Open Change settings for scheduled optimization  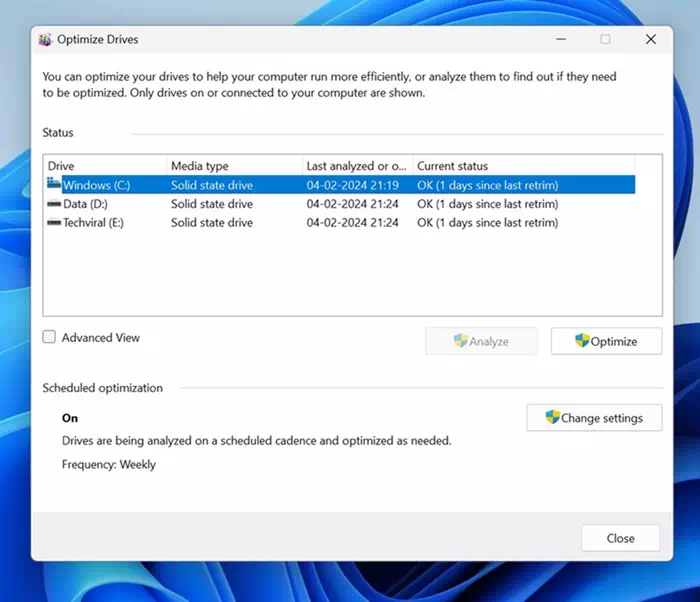pyautogui.click(x=594, y=418)
